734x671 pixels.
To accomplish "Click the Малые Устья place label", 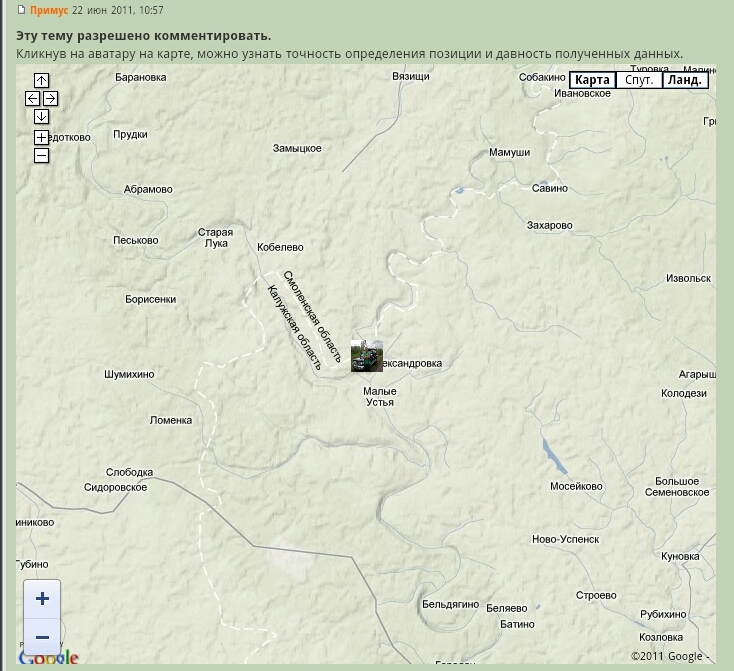I will [380, 397].
